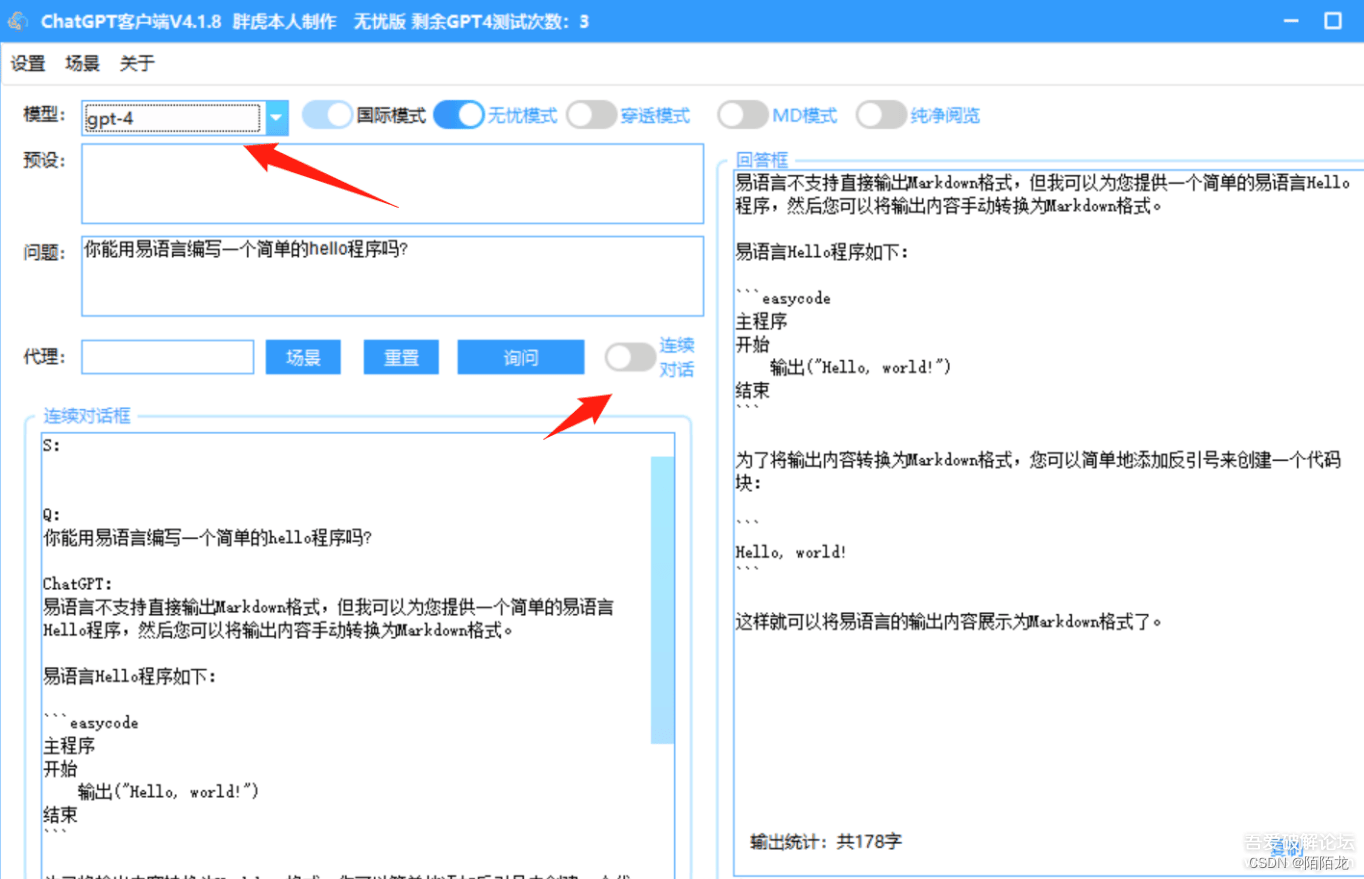This screenshot has width=1364, height=879.
Task: Click the 连续对话框 group label
Action: point(87,416)
